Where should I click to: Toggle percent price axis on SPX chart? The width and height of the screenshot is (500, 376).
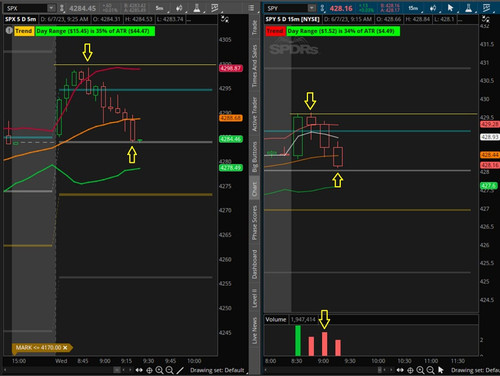coord(225,19)
